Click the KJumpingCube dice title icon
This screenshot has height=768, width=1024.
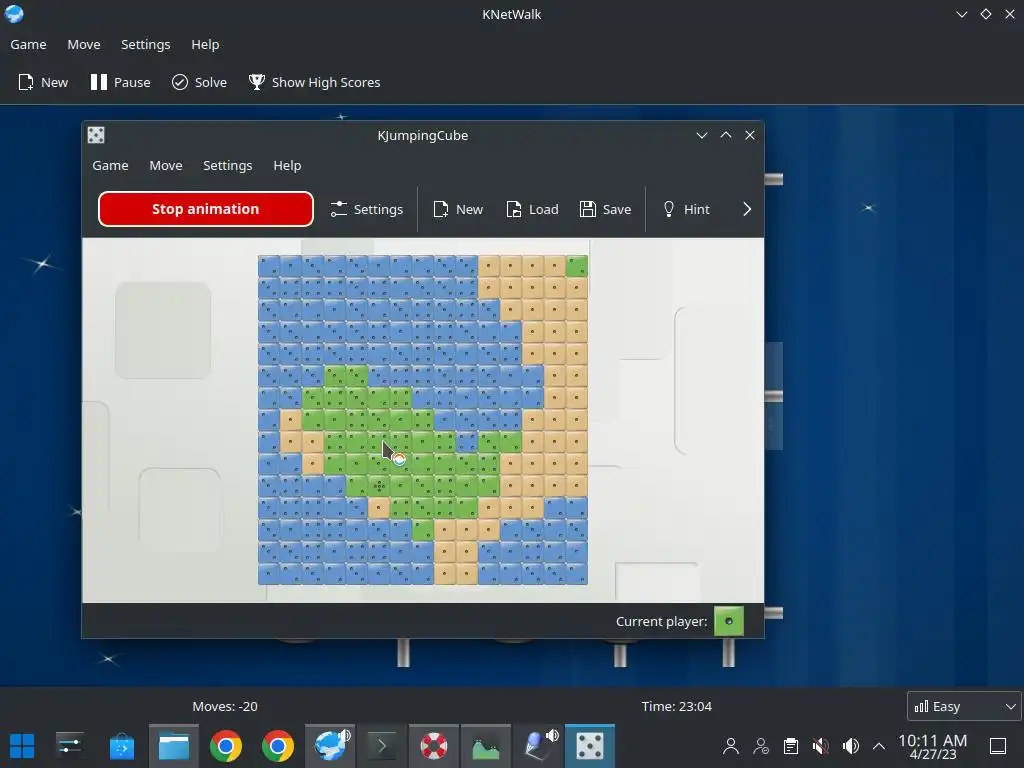(x=96, y=135)
